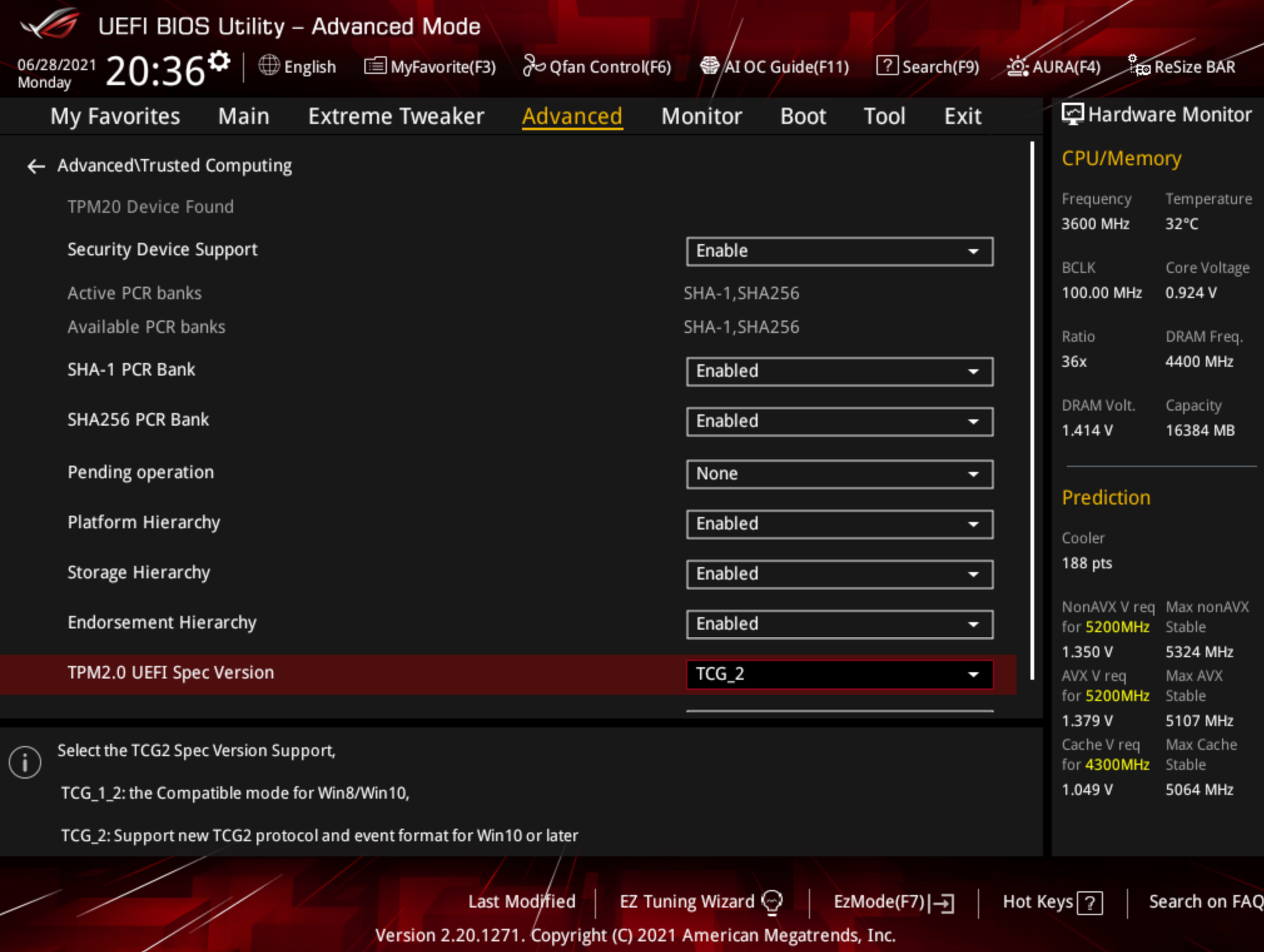
Task: Open Platform Hierarchy dropdown
Action: tap(840, 524)
